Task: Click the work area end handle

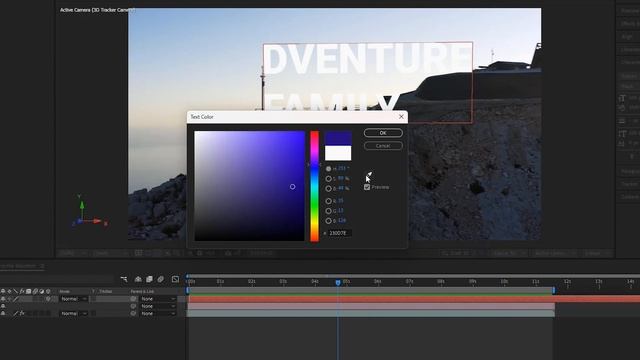Action: click(x=554, y=290)
